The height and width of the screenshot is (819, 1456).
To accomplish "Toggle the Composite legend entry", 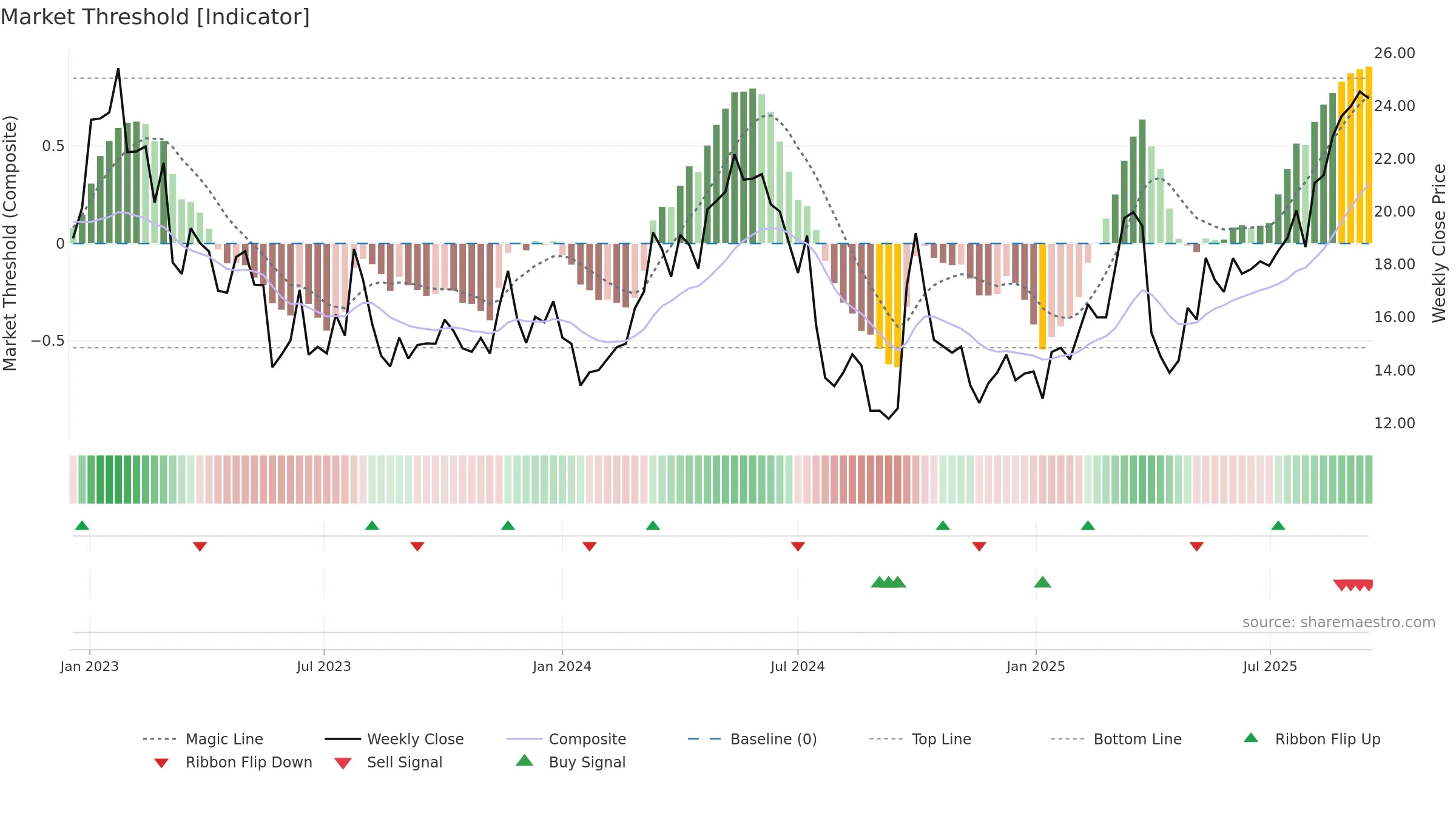I will pos(566,739).
